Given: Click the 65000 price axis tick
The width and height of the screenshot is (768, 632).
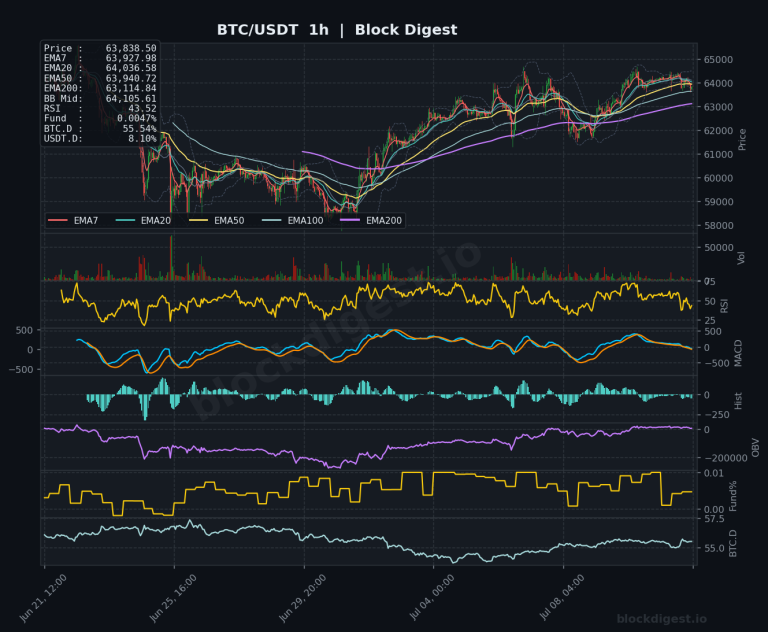Looking at the screenshot, I should tap(718, 60).
